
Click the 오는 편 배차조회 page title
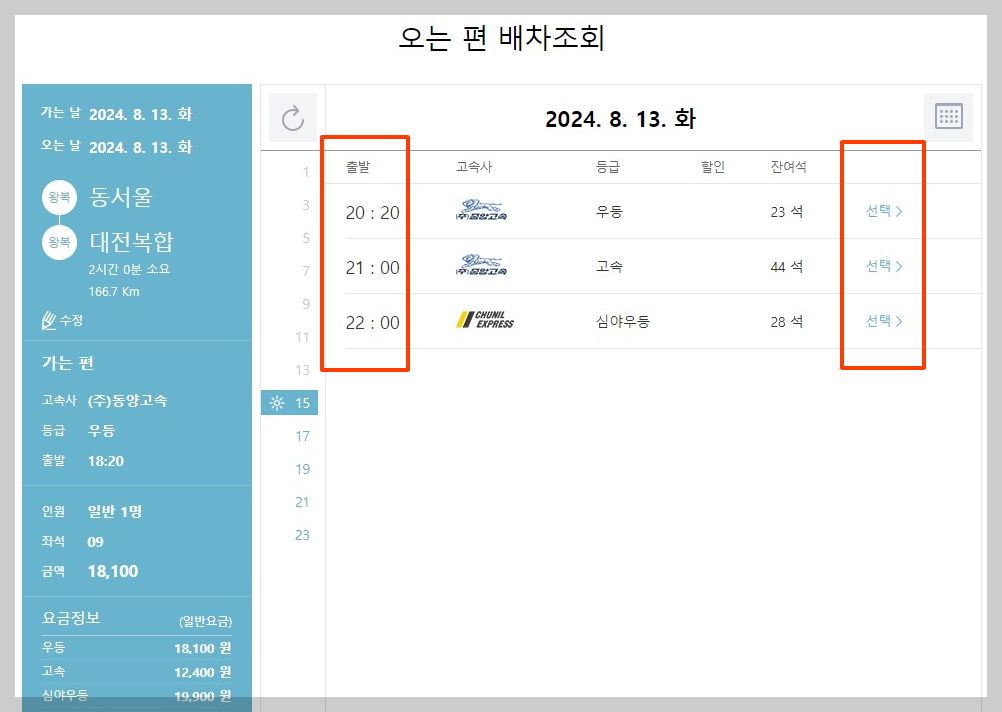[502, 38]
